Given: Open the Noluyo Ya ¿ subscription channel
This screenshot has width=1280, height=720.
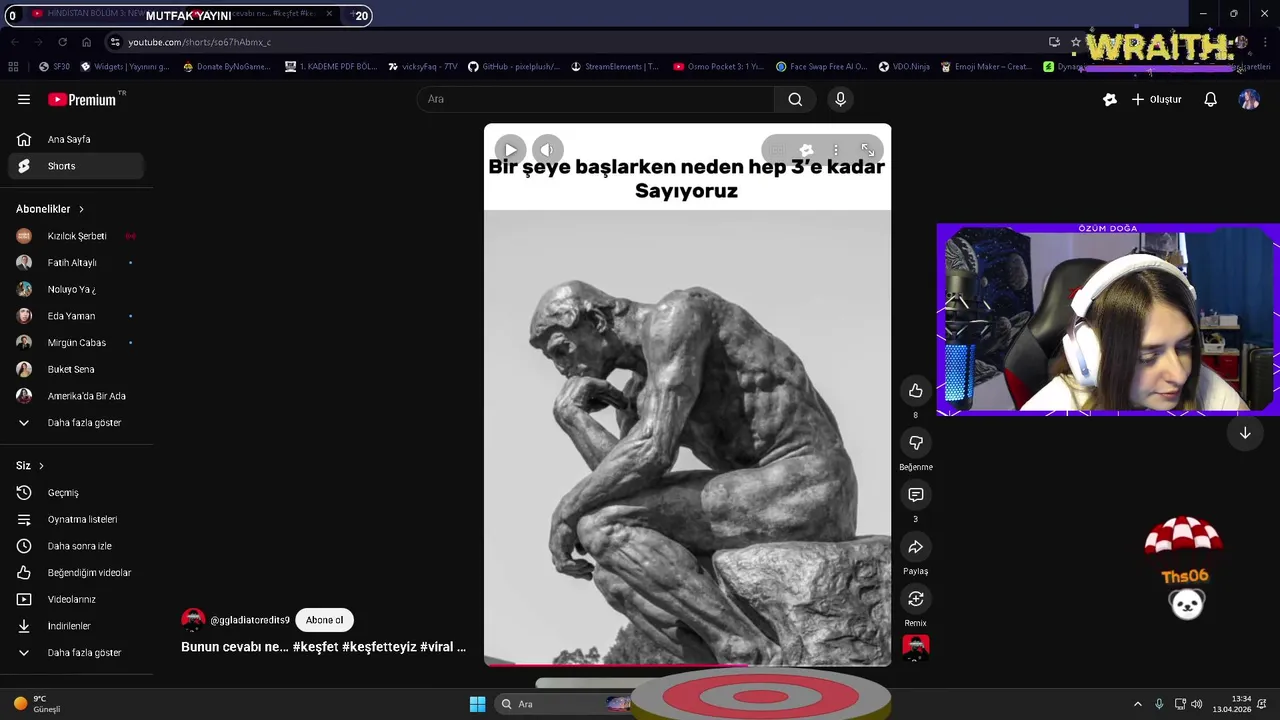Looking at the screenshot, I should (x=76, y=289).
